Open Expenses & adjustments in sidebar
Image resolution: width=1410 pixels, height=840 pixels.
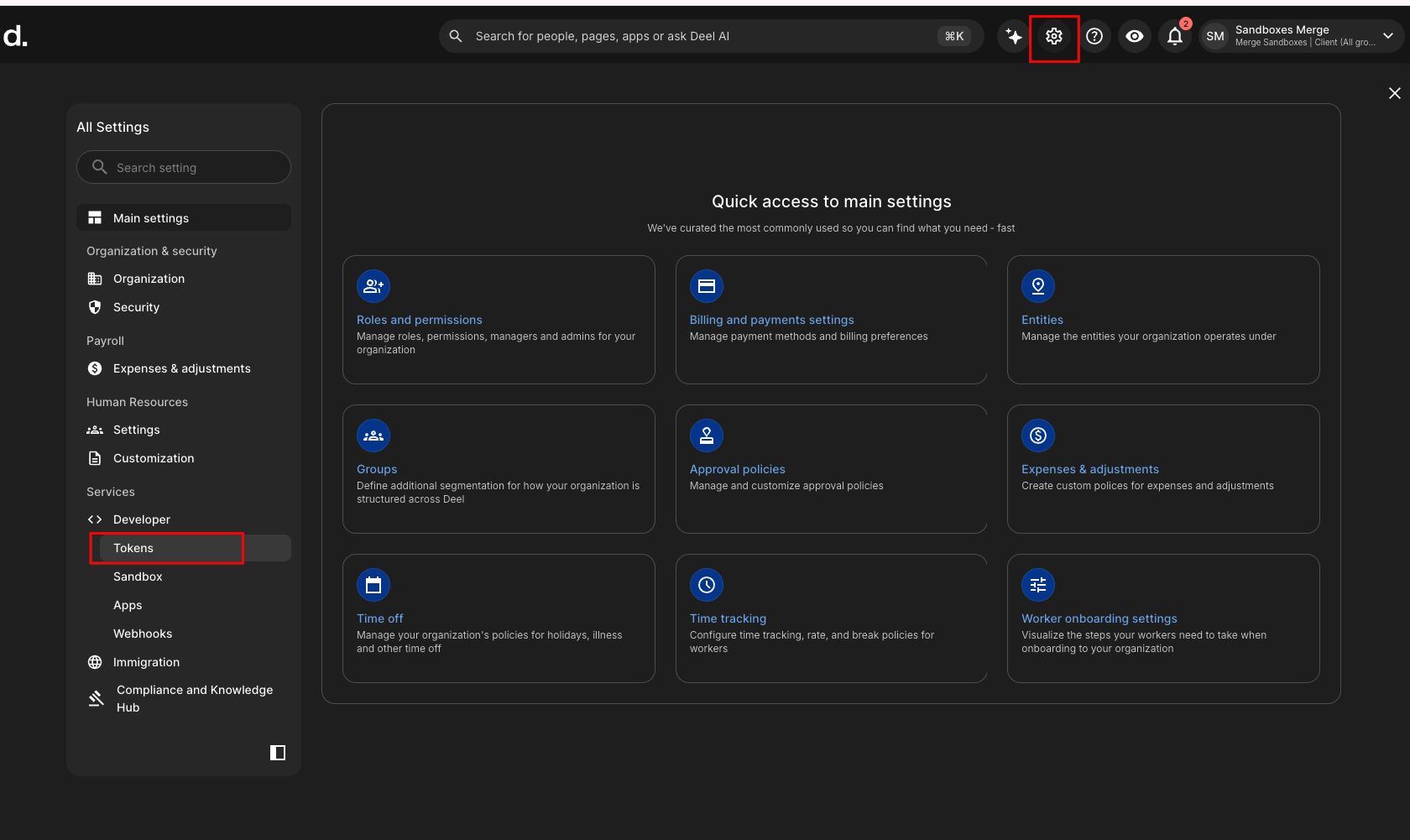184,368
